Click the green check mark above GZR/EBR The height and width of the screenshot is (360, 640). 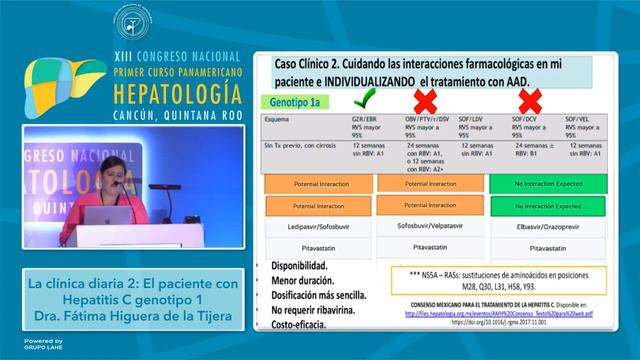pos(364,99)
